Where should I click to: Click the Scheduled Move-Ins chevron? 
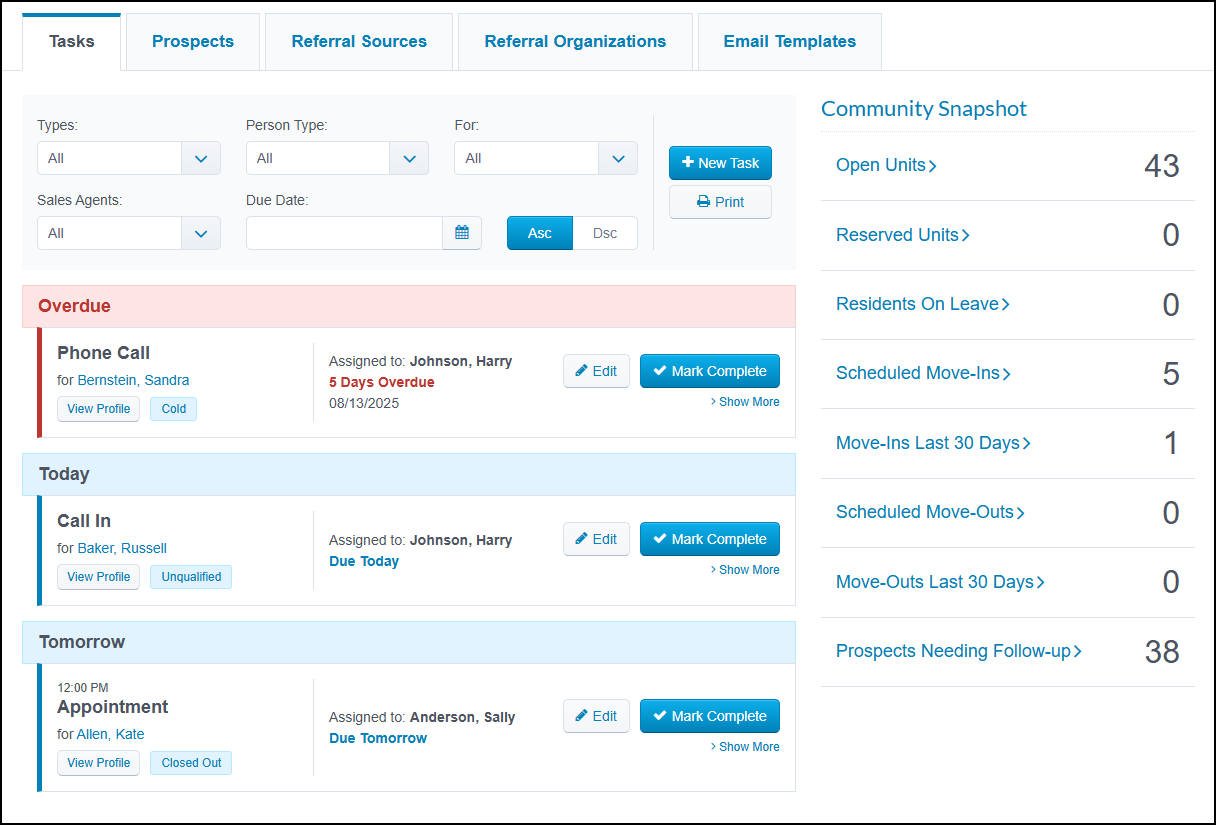pos(1008,372)
